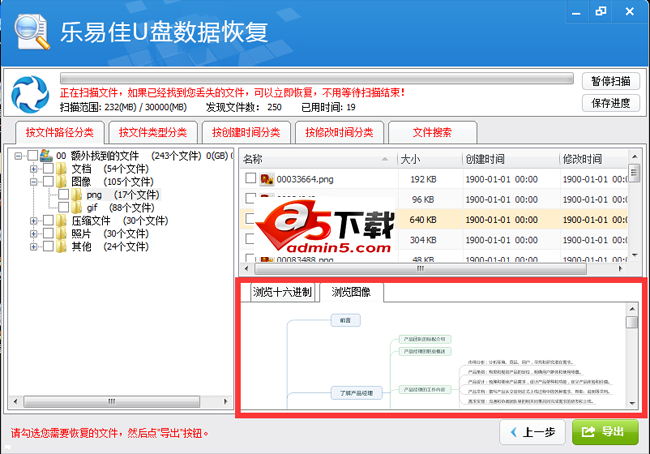
Task: Select the 浏览图像 preview tab
Action: [x=351, y=292]
